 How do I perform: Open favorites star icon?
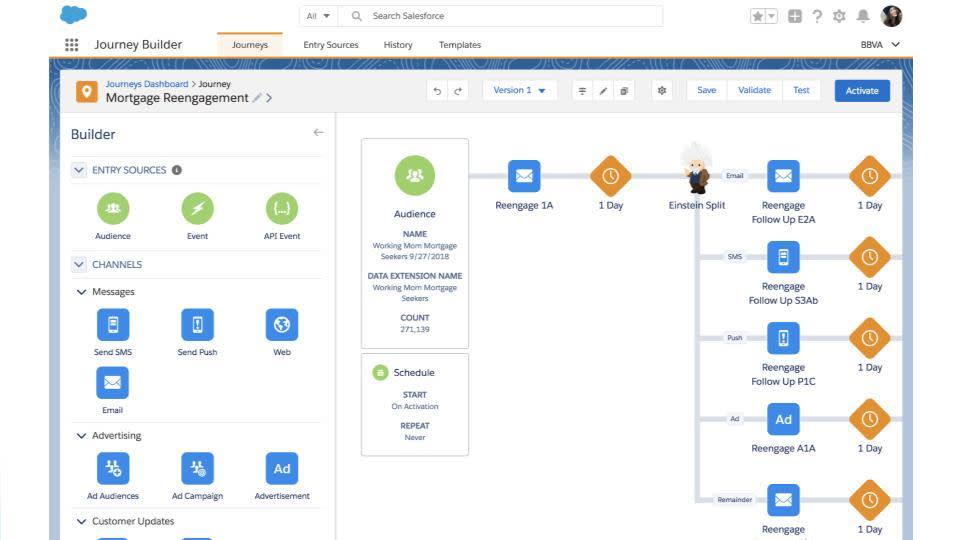(757, 16)
